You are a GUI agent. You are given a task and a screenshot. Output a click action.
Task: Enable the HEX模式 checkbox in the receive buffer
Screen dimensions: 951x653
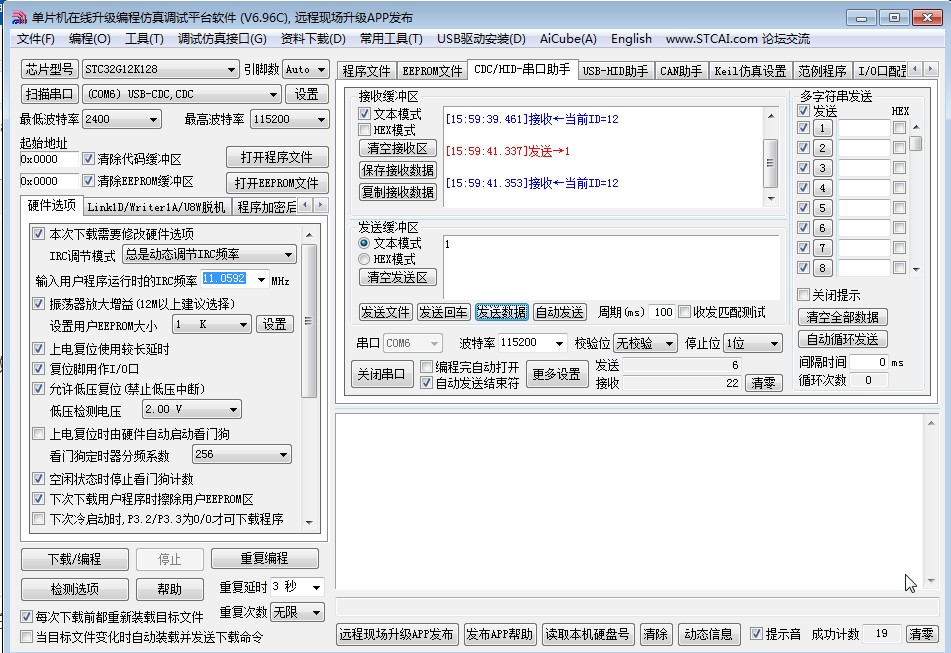point(364,130)
